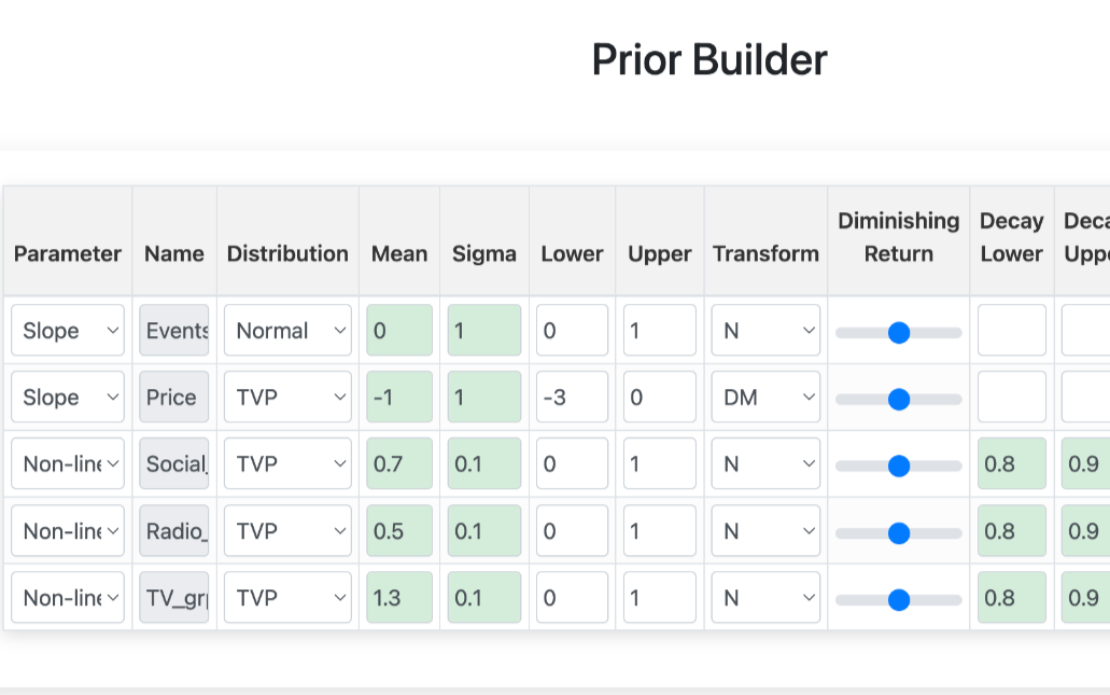
Task: Click Sigma field in Events row
Action: pyautogui.click(x=484, y=331)
